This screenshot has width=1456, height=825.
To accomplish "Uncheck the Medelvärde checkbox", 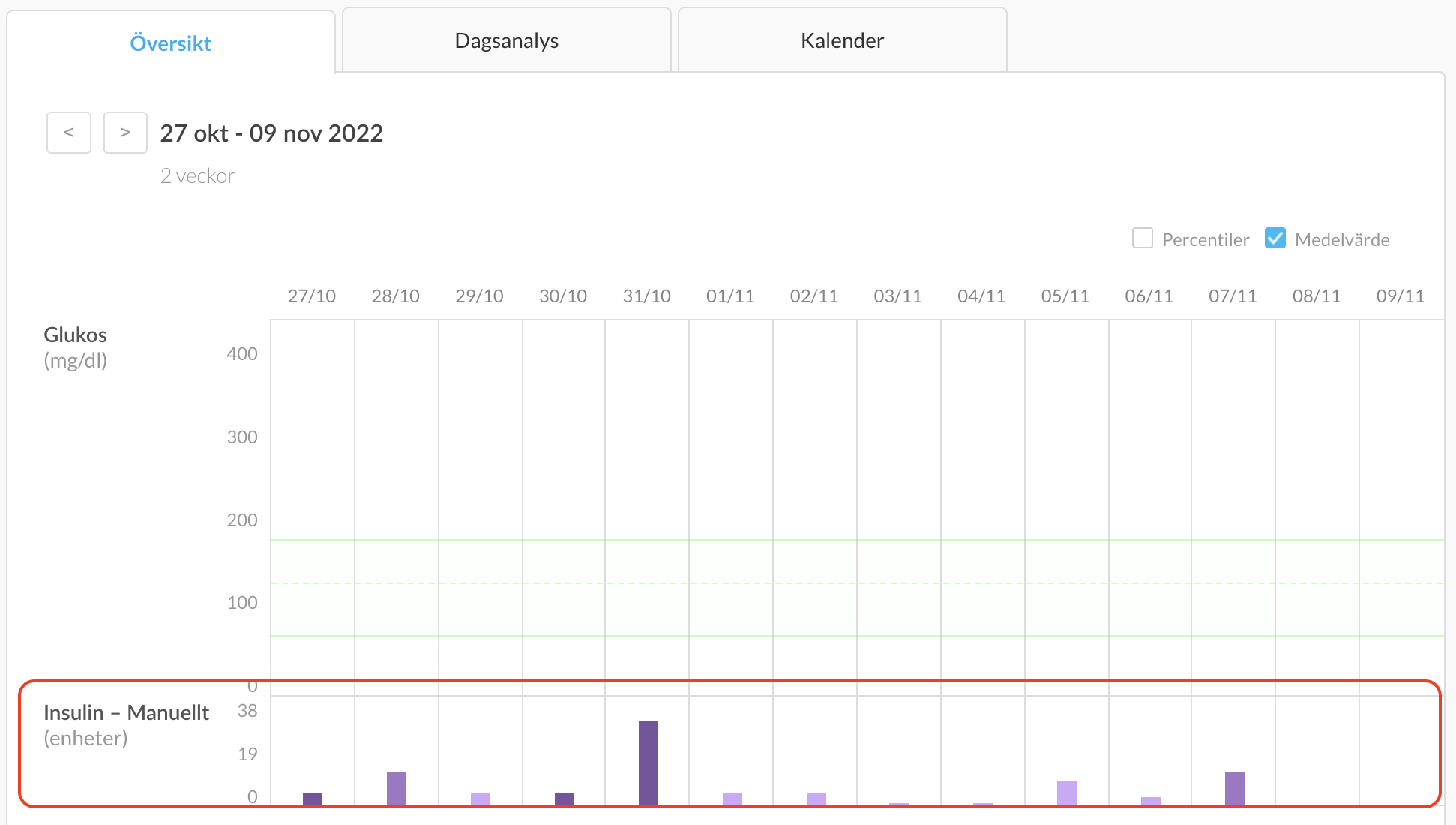I will coord(1275,238).
